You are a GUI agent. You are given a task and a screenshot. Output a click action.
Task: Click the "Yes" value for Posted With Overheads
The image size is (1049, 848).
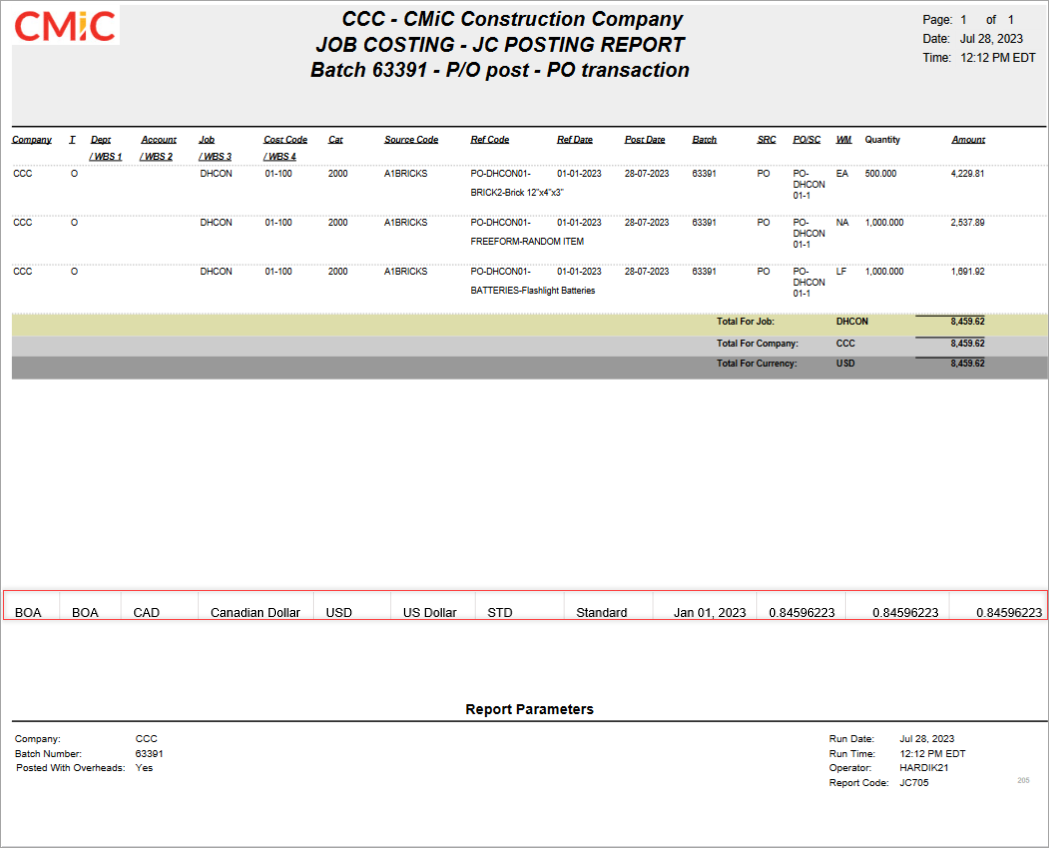[x=144, y=768]
